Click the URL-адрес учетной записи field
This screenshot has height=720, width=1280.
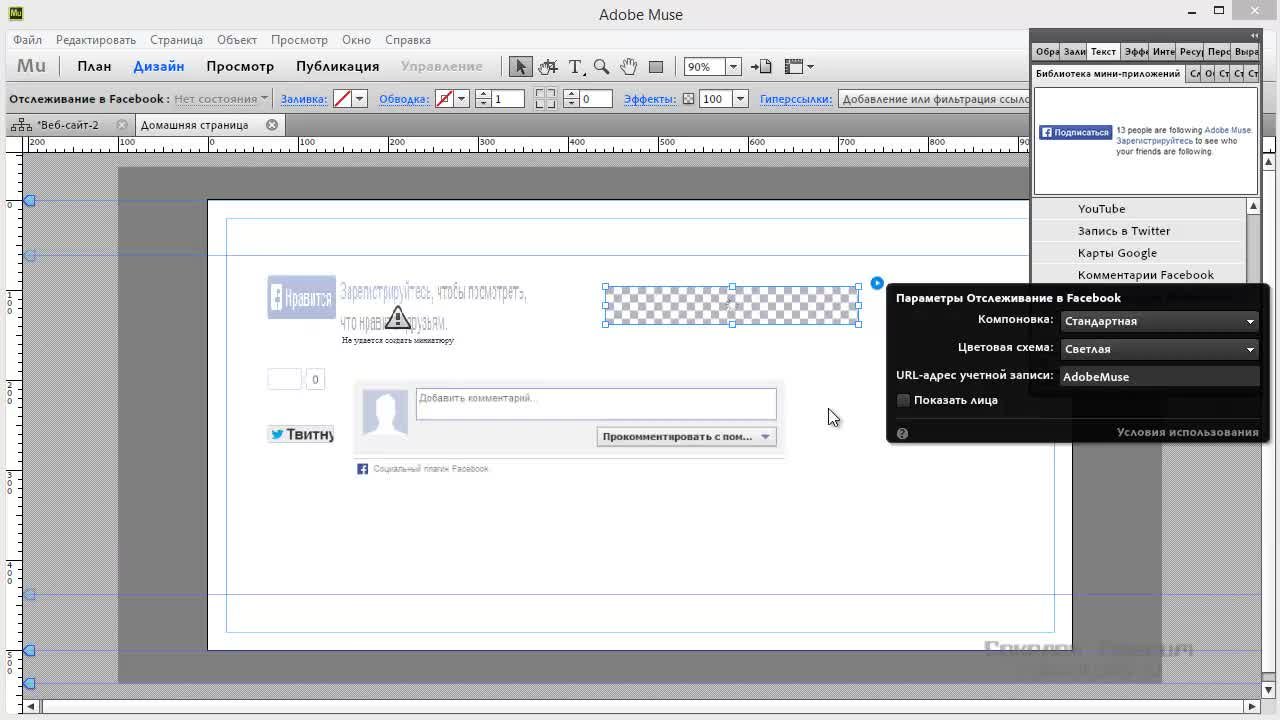point(1159,377)
